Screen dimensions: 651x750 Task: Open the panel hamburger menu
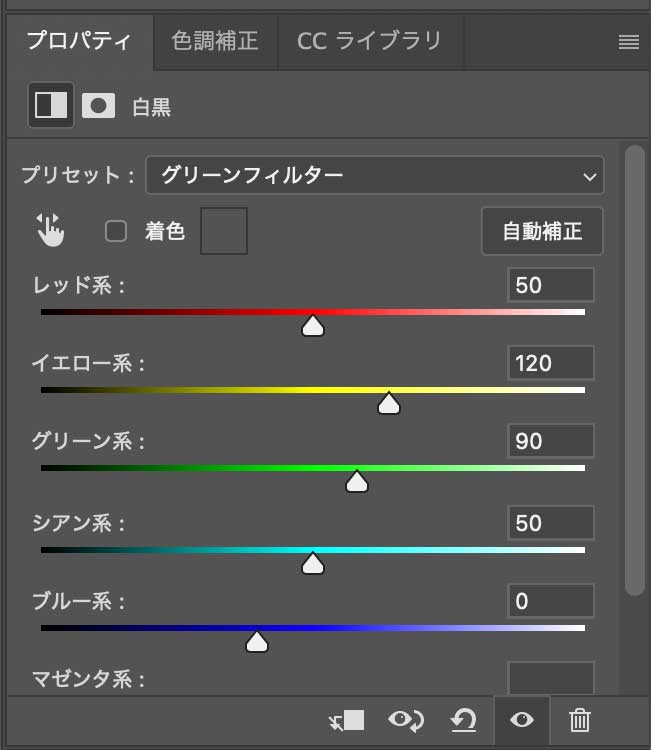tap(629, 42)
